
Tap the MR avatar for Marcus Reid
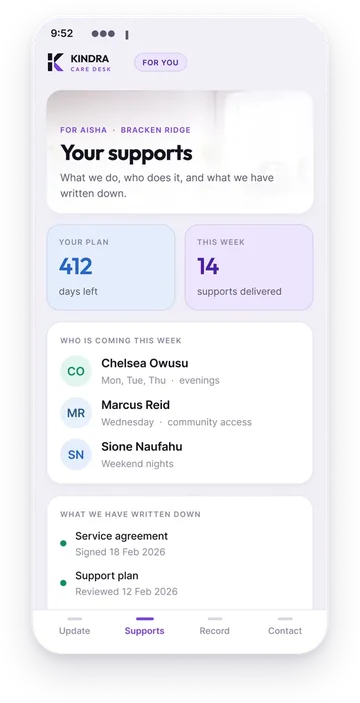76,413
